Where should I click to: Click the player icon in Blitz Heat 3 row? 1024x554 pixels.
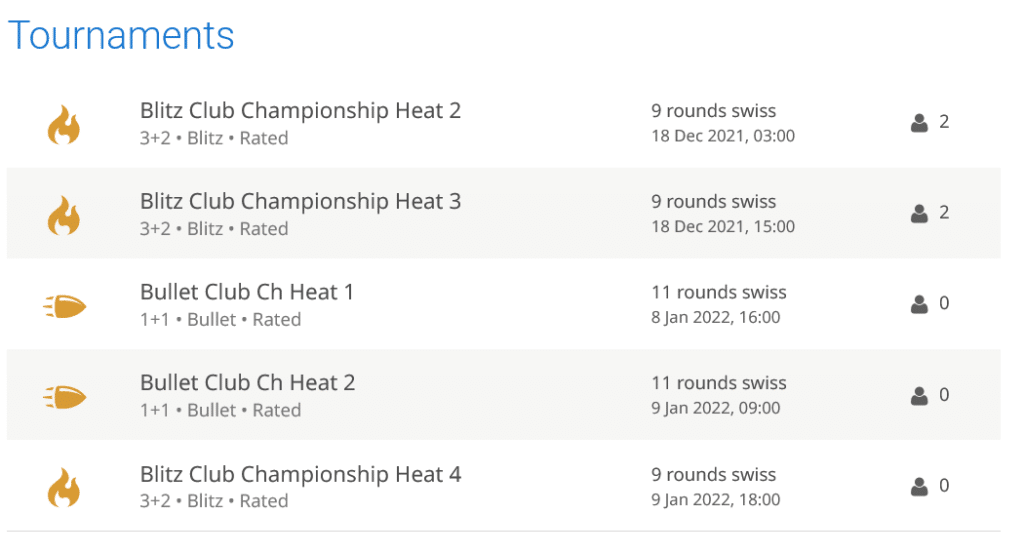919,213
